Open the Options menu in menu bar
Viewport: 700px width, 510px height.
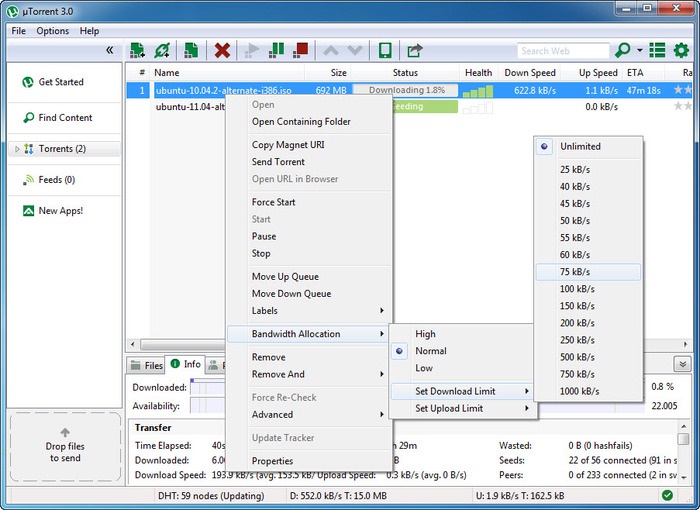pos(53,31)
